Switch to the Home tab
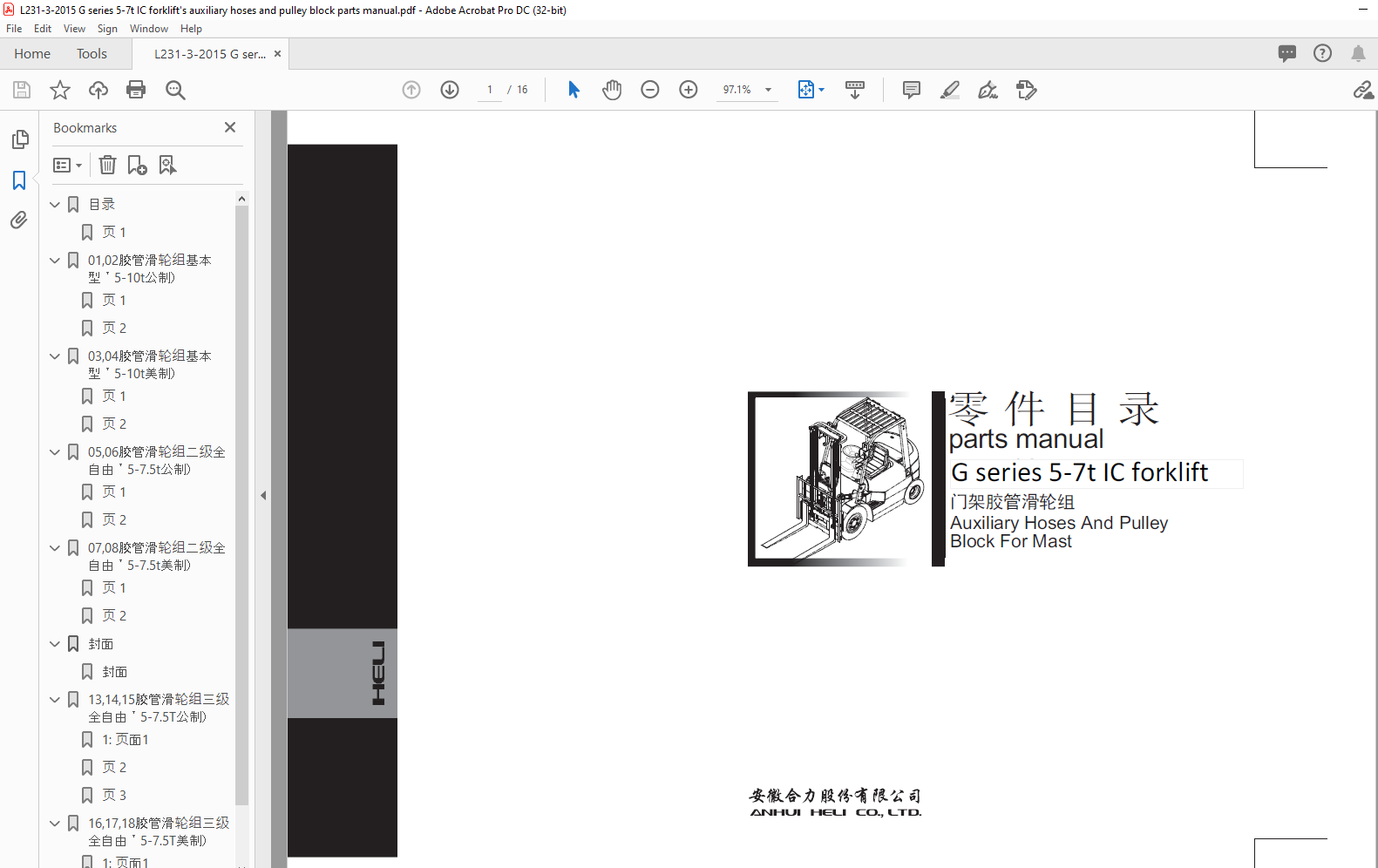 pyautogui.click(x=32, y=53)
